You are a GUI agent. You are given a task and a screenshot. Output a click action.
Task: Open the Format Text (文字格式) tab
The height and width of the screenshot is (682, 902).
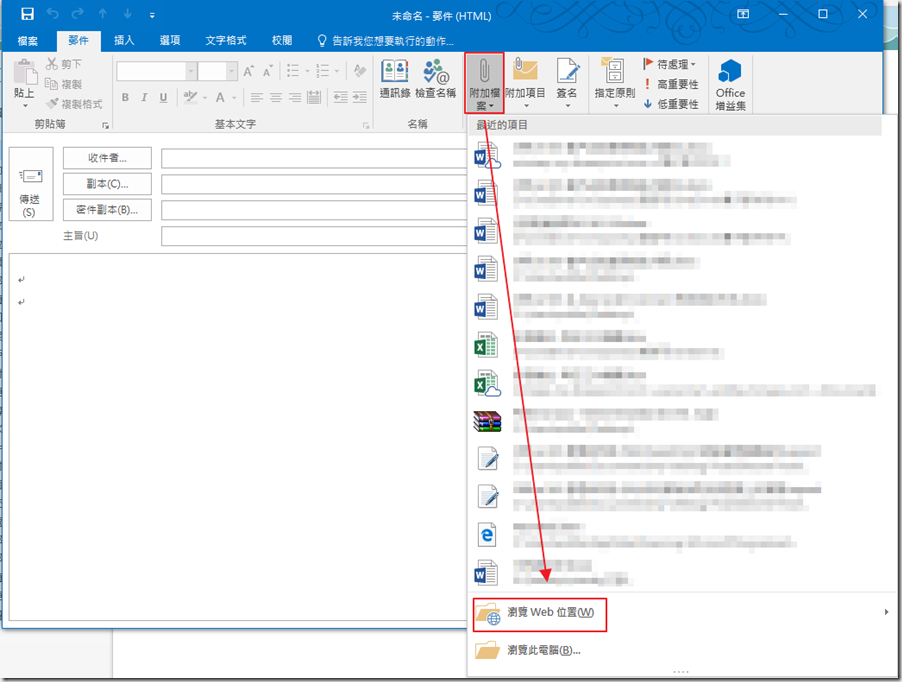click(226, 41)
